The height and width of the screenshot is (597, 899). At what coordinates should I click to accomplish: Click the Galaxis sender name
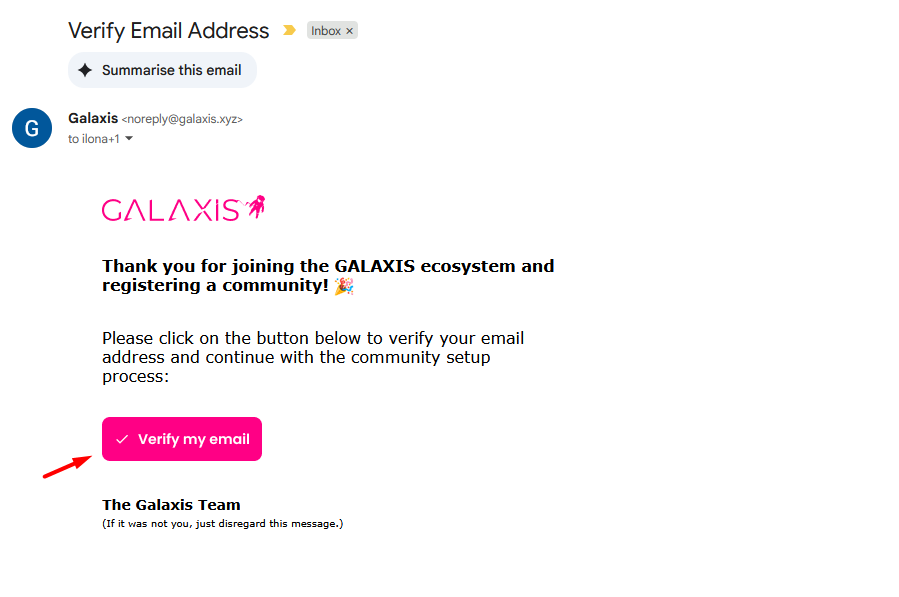[x=93, y=118]
